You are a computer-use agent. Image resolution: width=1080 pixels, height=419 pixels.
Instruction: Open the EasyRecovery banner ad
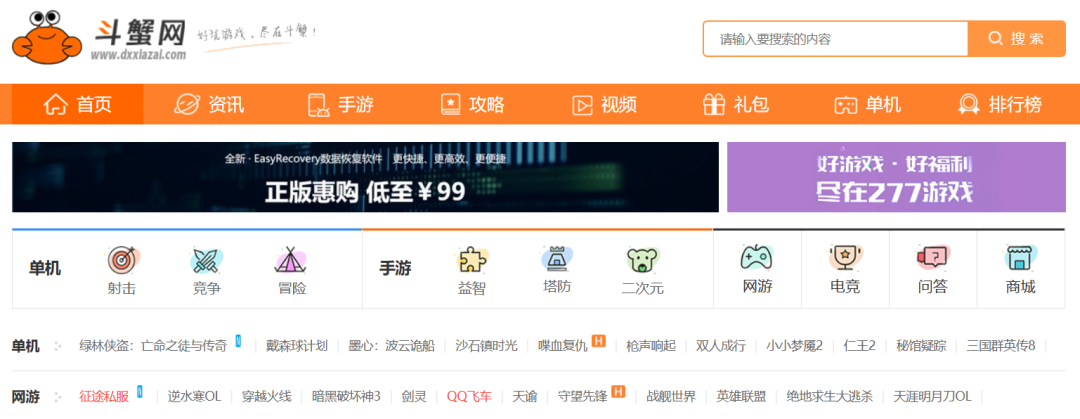point(365,177)
